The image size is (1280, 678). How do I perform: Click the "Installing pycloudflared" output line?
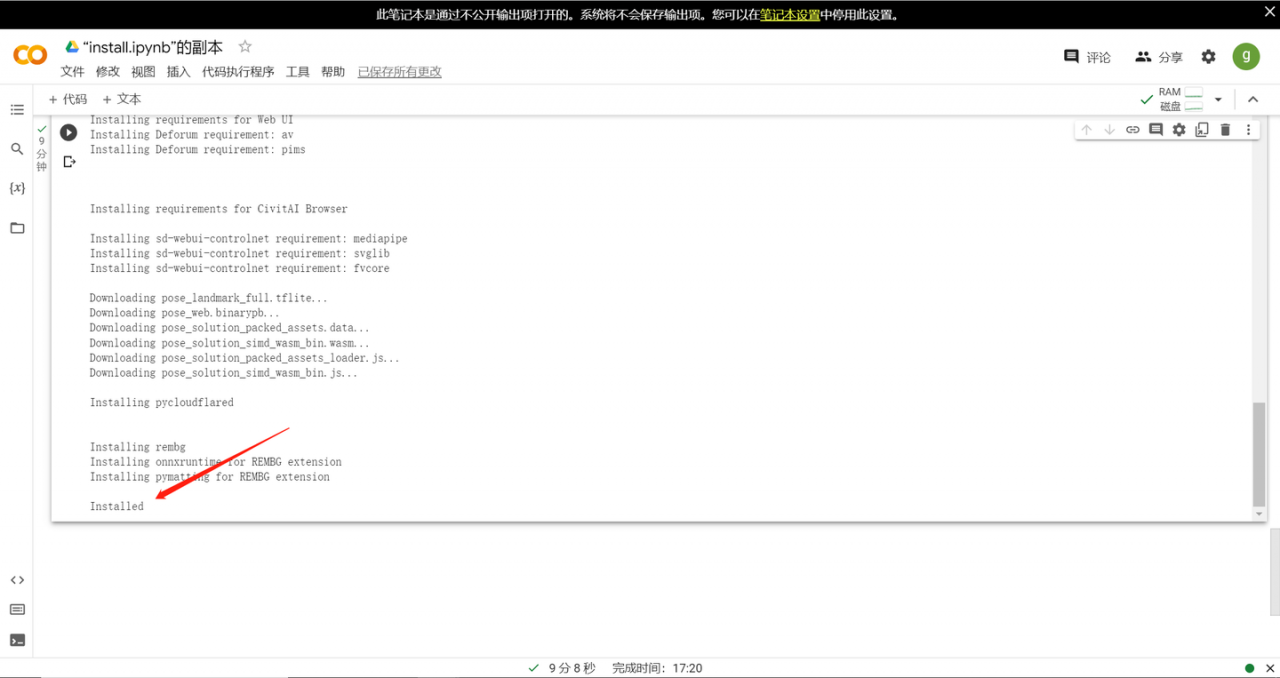coord(162,403)
